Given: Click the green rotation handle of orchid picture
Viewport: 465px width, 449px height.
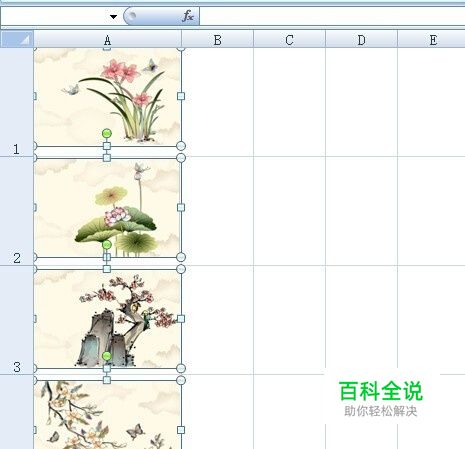Looking at the screenshot, I should pos(107,134).
